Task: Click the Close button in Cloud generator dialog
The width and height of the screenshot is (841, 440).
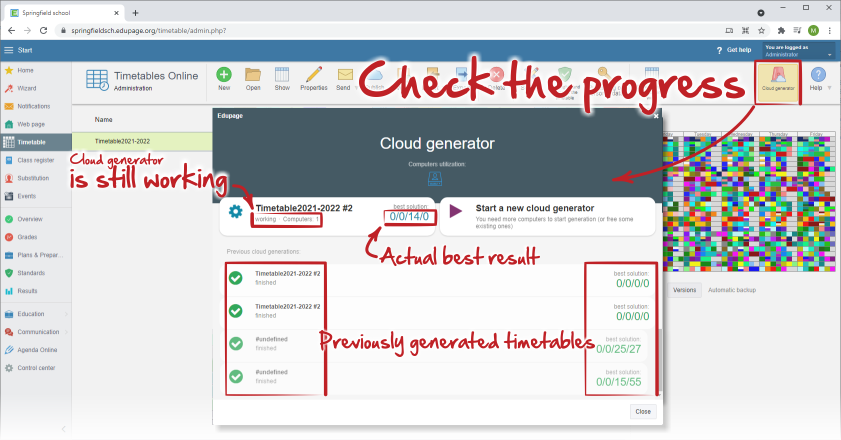Action: pos(643,412)
